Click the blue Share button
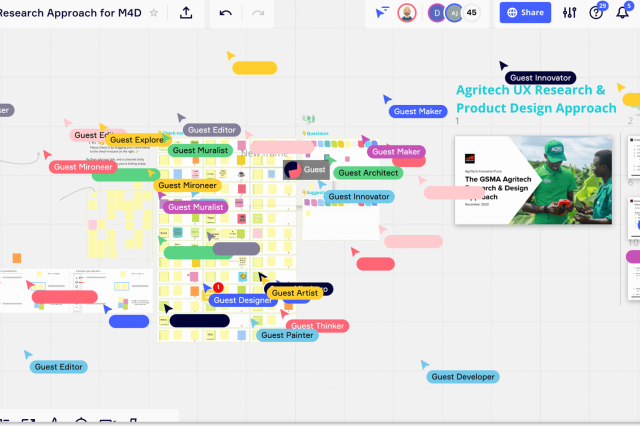 pos(525,13)
